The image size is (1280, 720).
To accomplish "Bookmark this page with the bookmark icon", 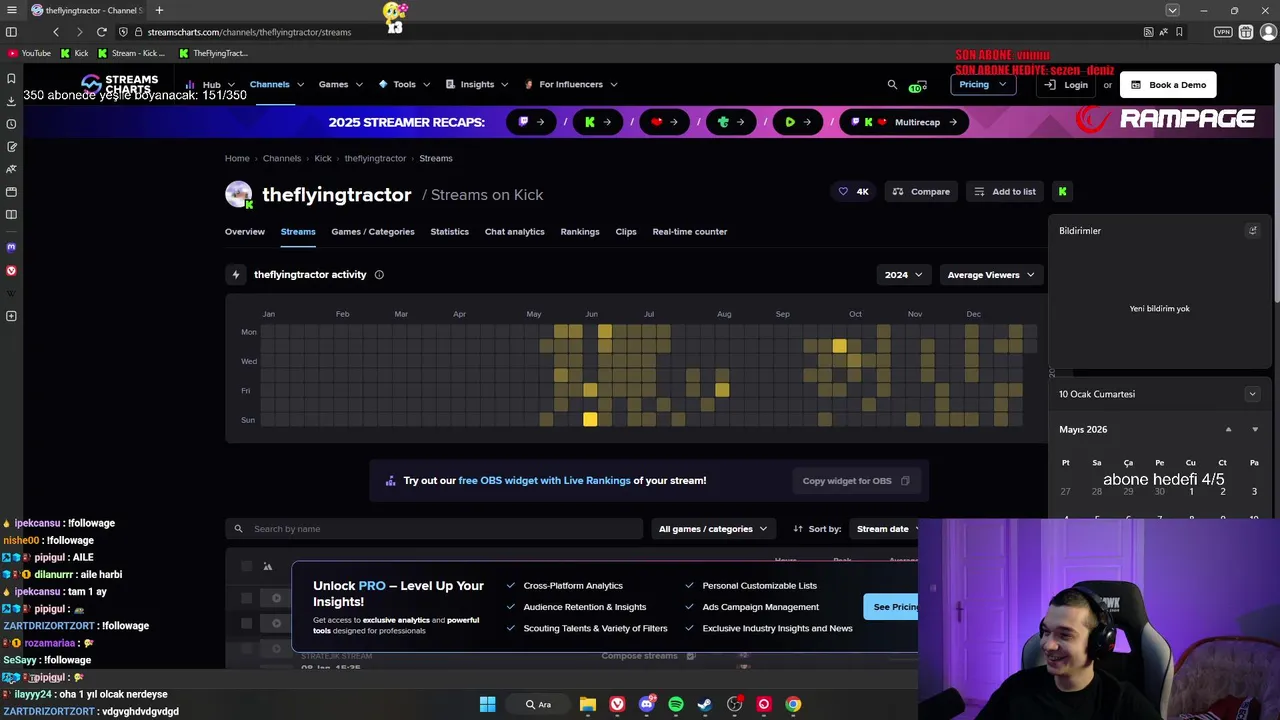I will point(1179,32).
